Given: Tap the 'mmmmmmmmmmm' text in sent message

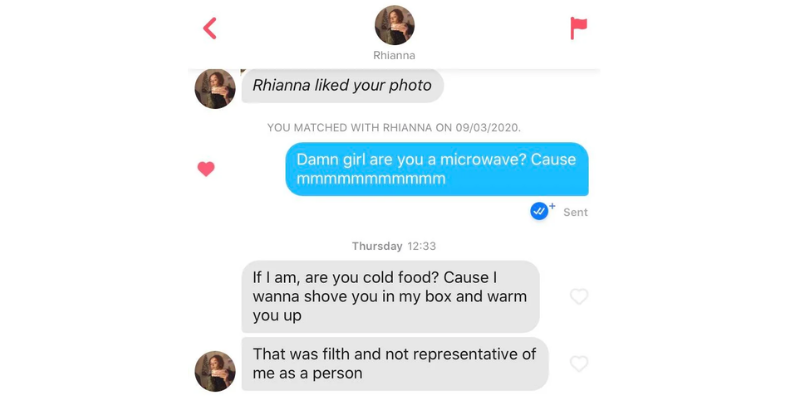Looking at the screenshot, I should (371, 179).
